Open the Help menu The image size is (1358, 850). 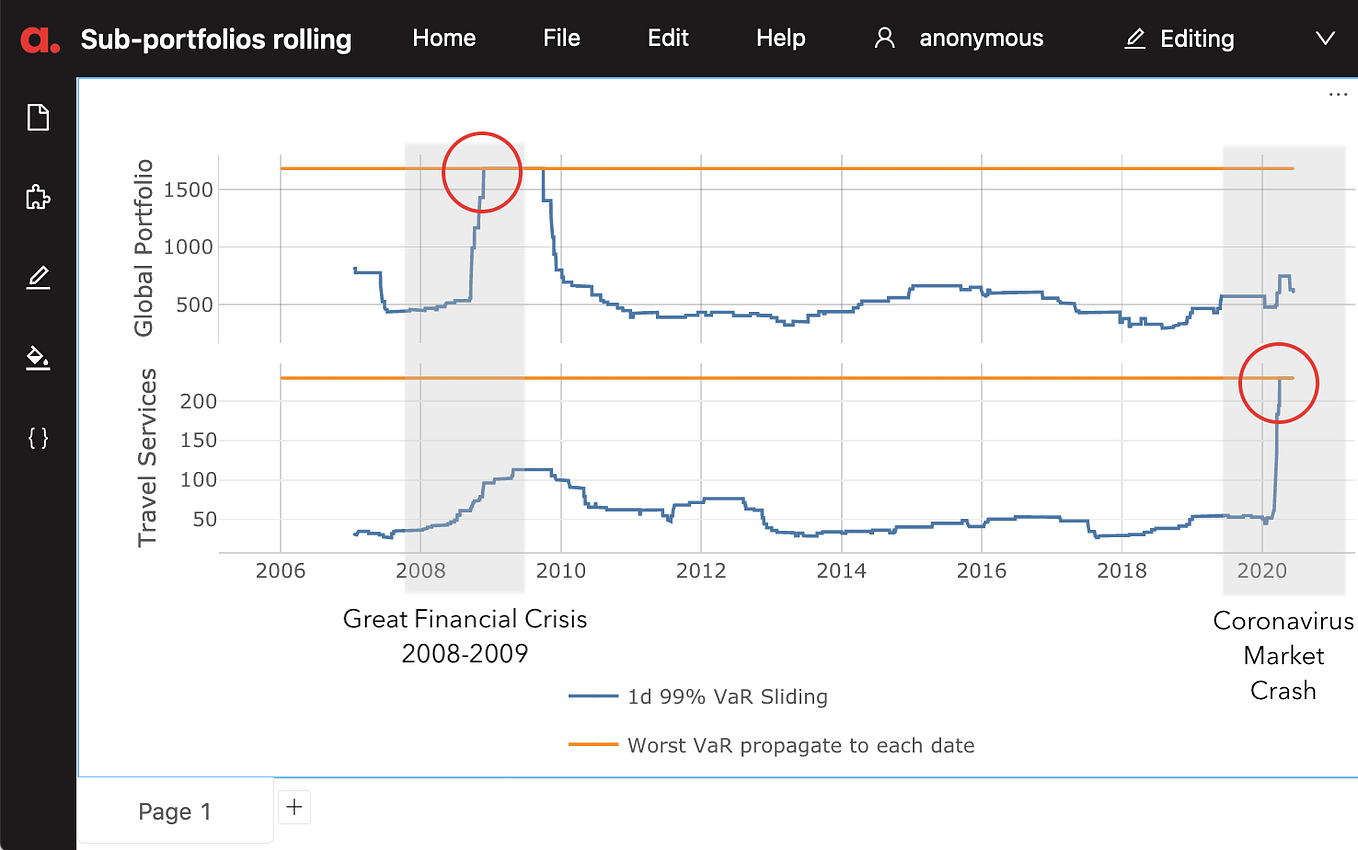click(780, 38)
